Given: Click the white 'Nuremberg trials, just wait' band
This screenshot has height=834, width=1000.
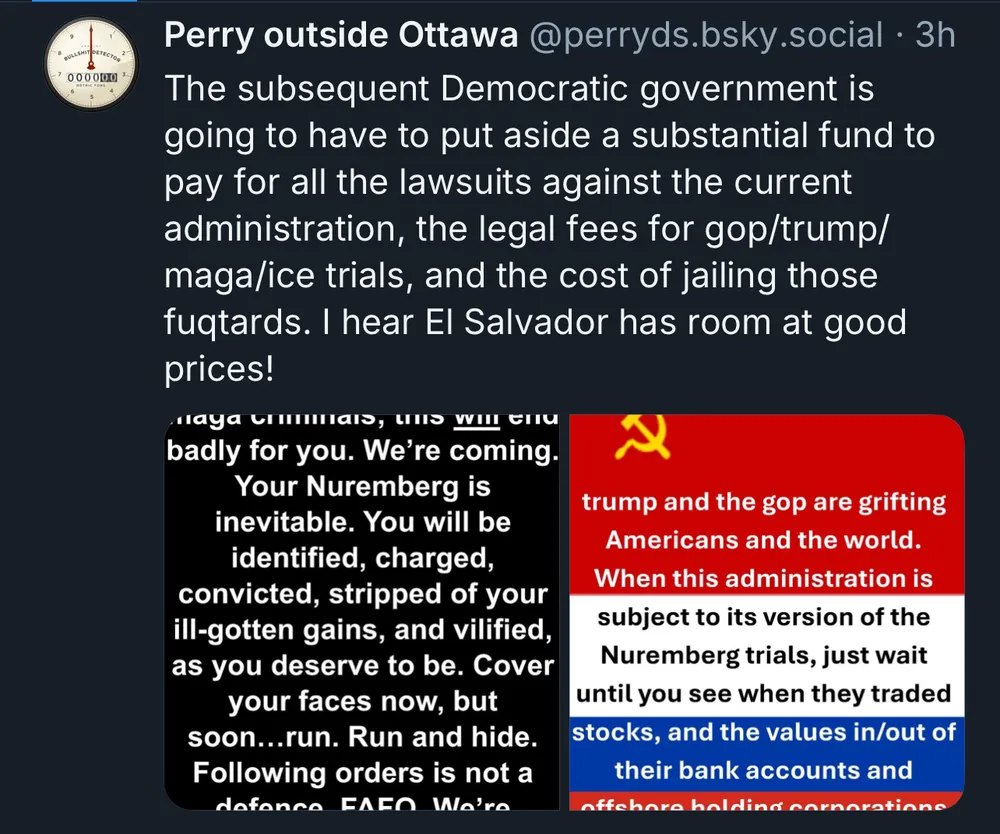Looking at the screenshot, I should [x=765, y=655].
